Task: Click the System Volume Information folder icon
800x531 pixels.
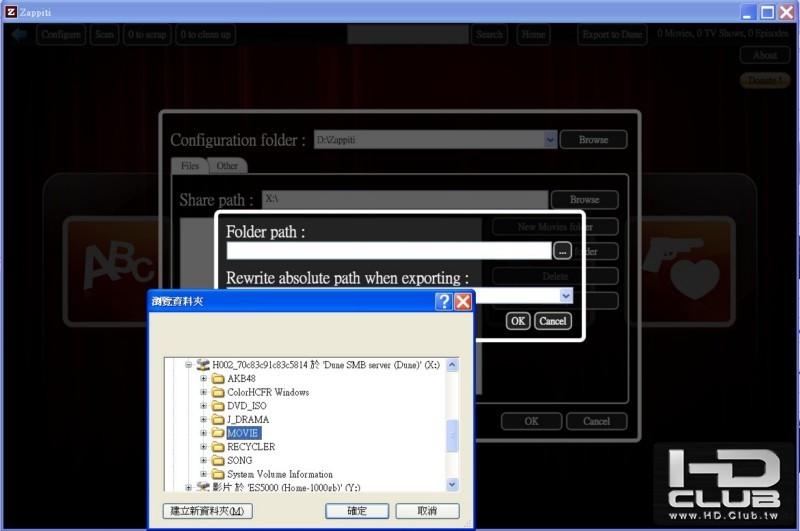Action: tap(218, 474)
